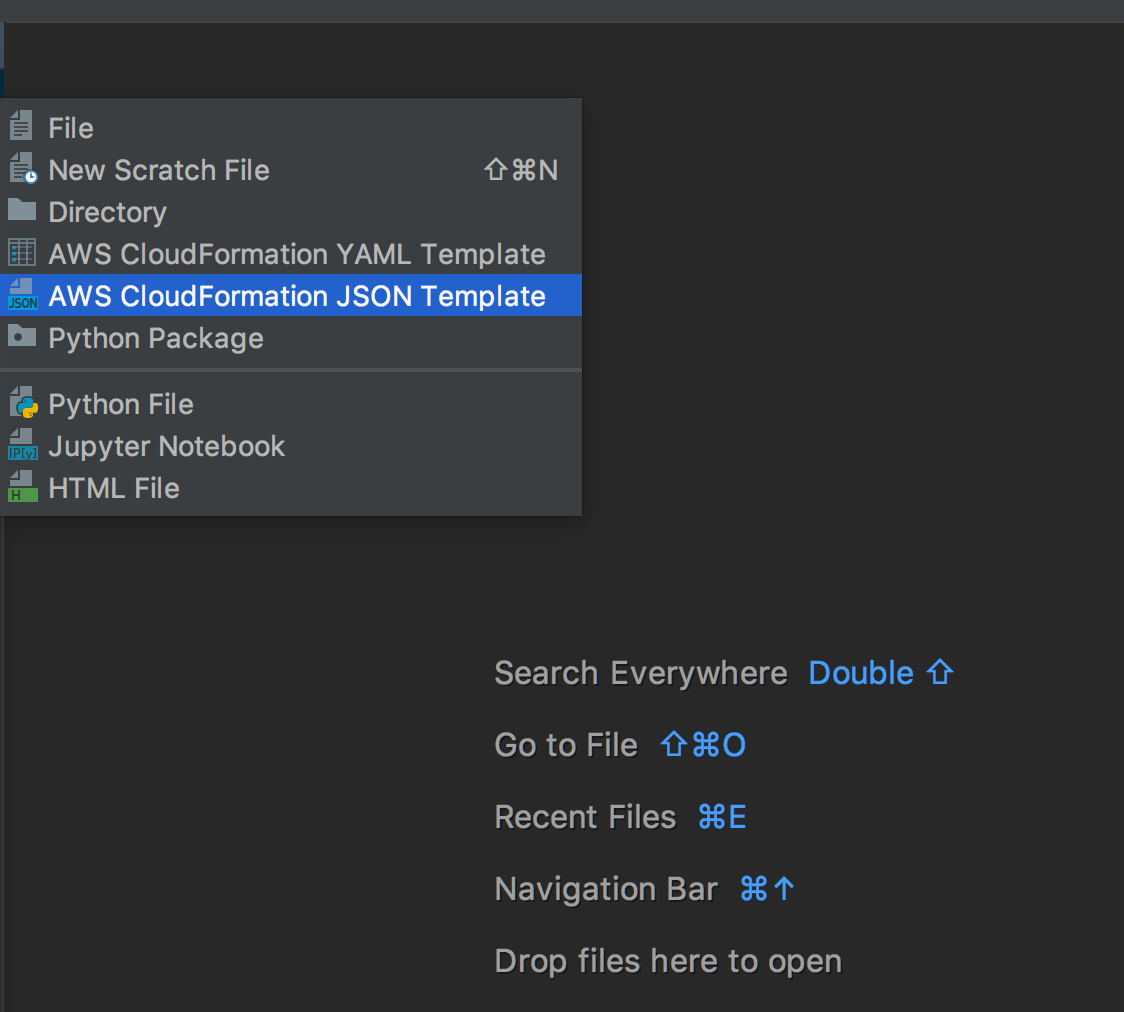Click the ⌘E shortcut text
Viewport: 1124px width, 1012px height.
pos(722,817)
